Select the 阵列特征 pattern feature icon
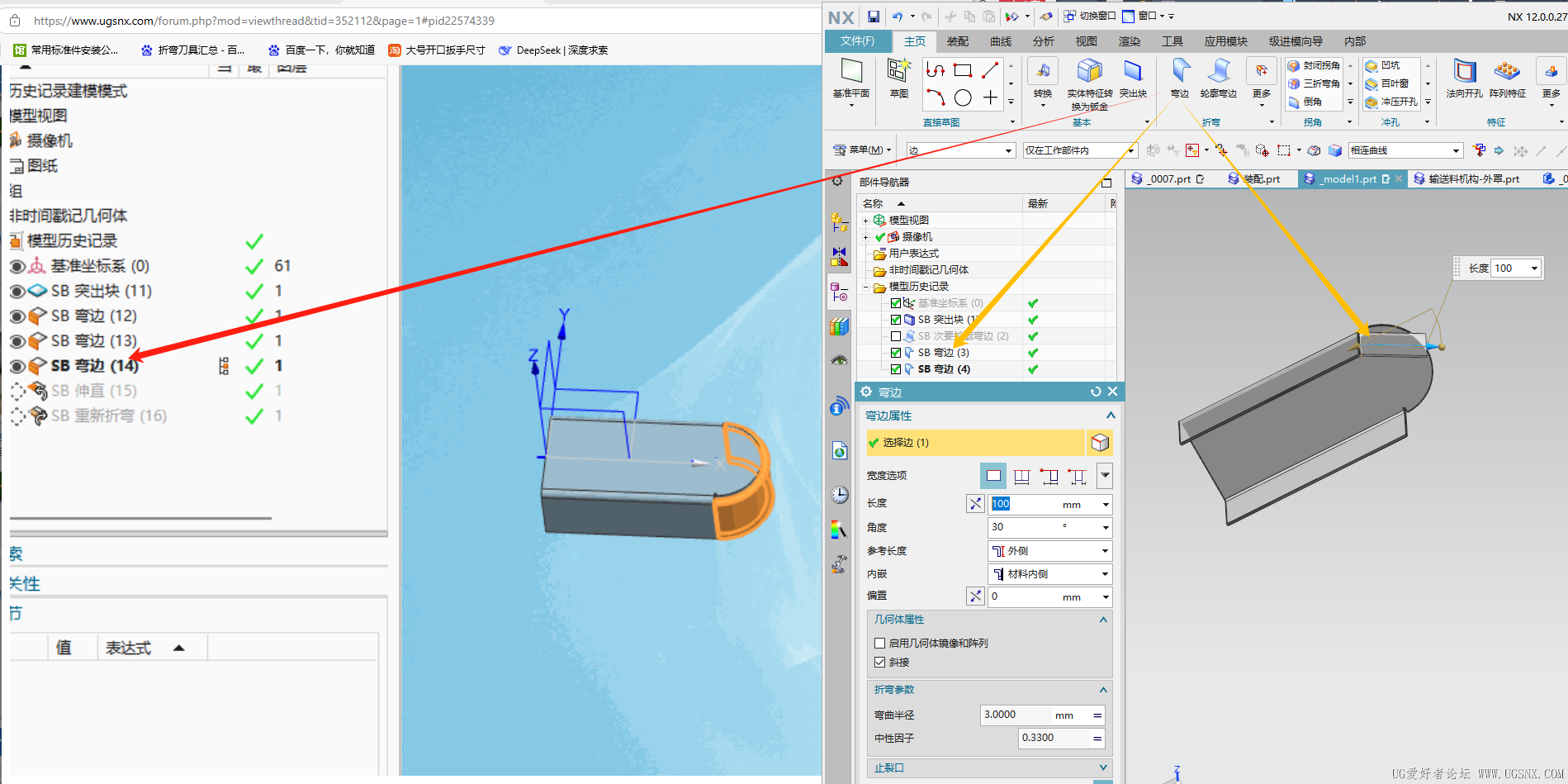1568x784 pixels. [x=1507, y=76]
